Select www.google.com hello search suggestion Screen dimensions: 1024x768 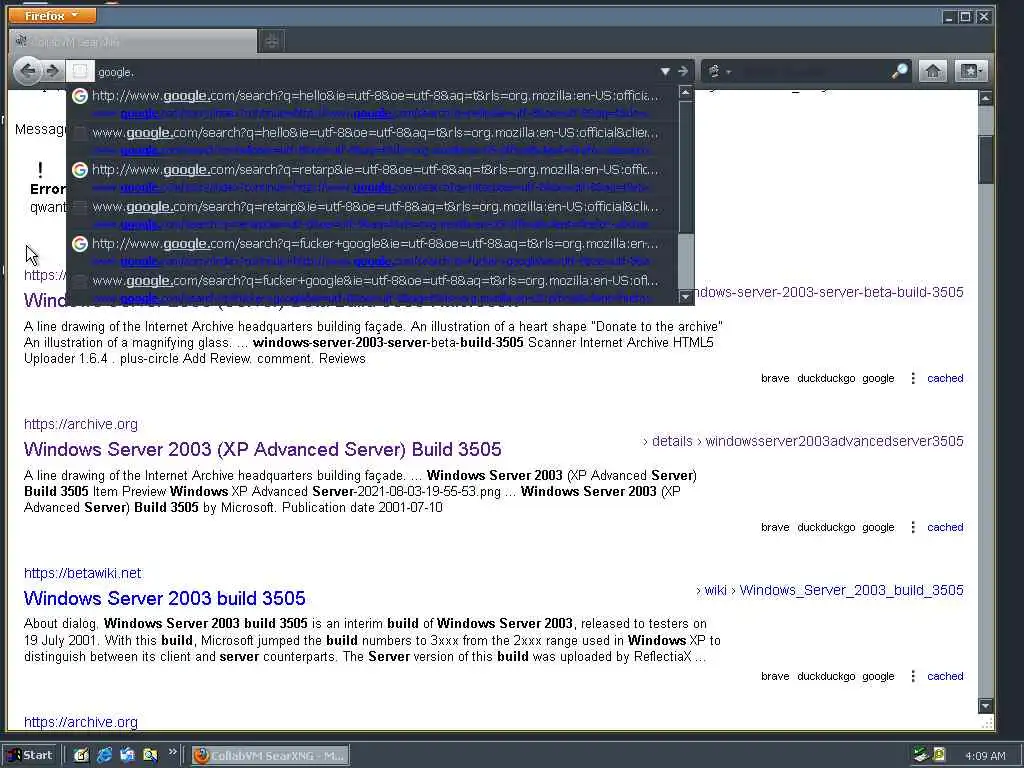pos(372,140)
